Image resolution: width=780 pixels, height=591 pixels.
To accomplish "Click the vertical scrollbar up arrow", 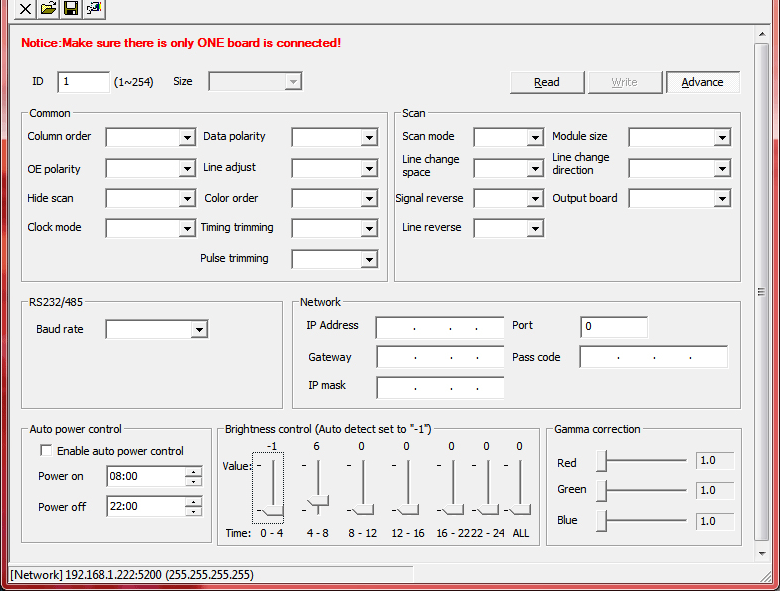I will [762, 34].
